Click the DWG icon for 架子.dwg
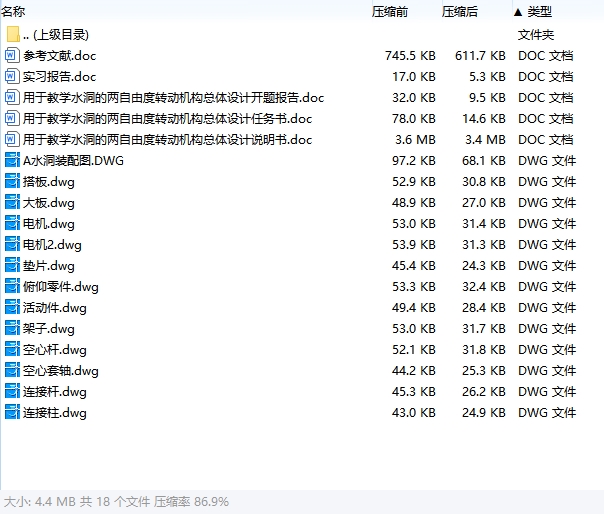This screenshot has height=514, width=604. 12,328
